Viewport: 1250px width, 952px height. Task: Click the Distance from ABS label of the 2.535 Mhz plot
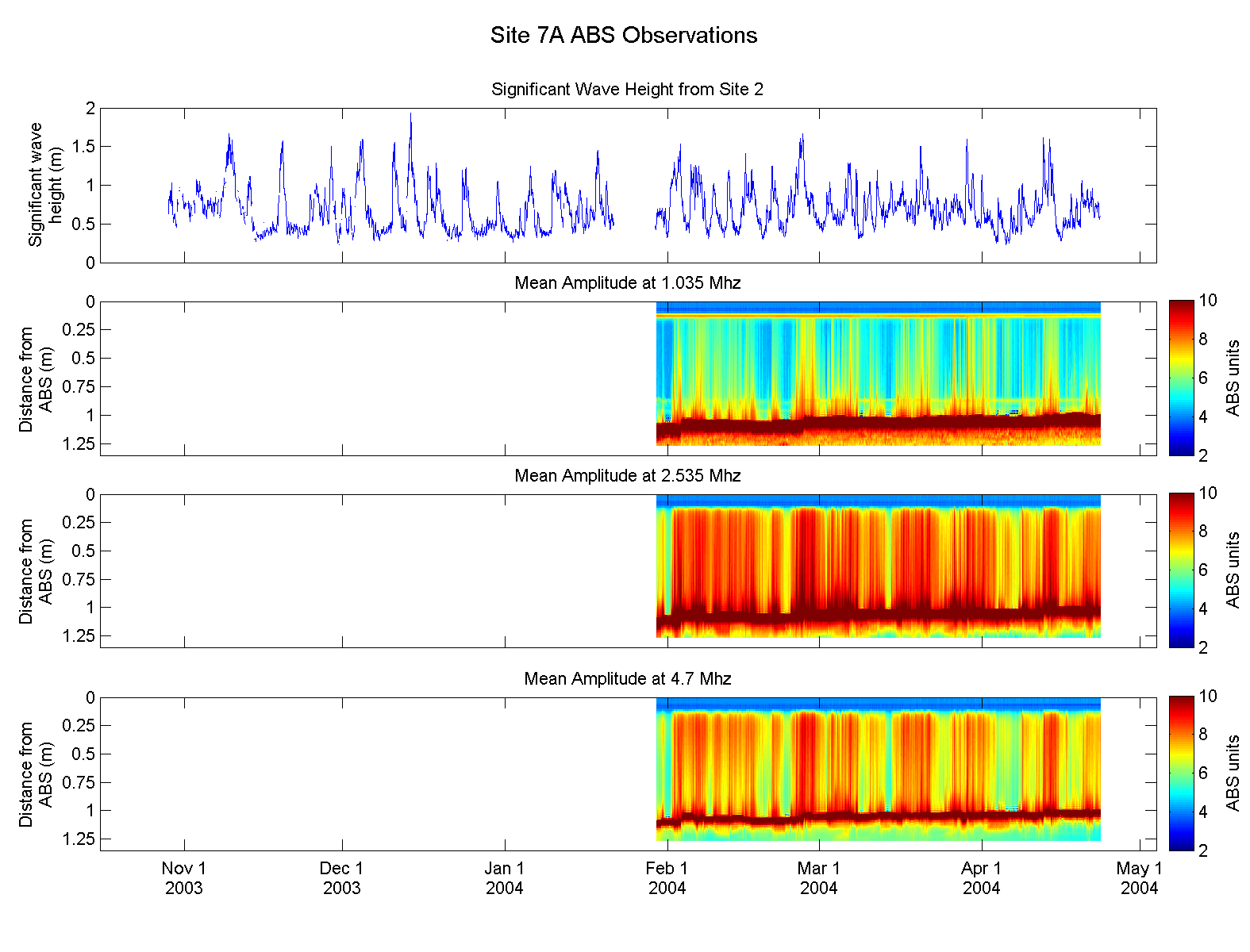[x=36, y=571]
